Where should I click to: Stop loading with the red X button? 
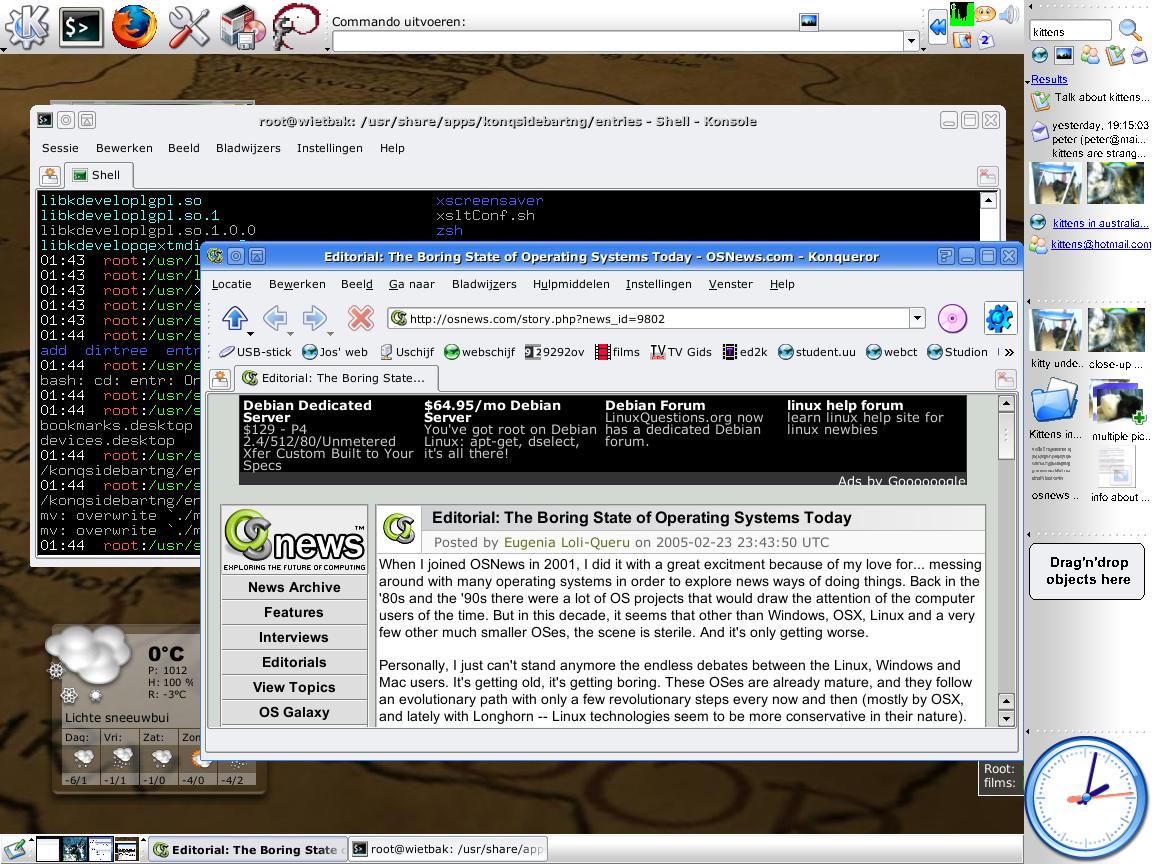(x=361, y=317)
